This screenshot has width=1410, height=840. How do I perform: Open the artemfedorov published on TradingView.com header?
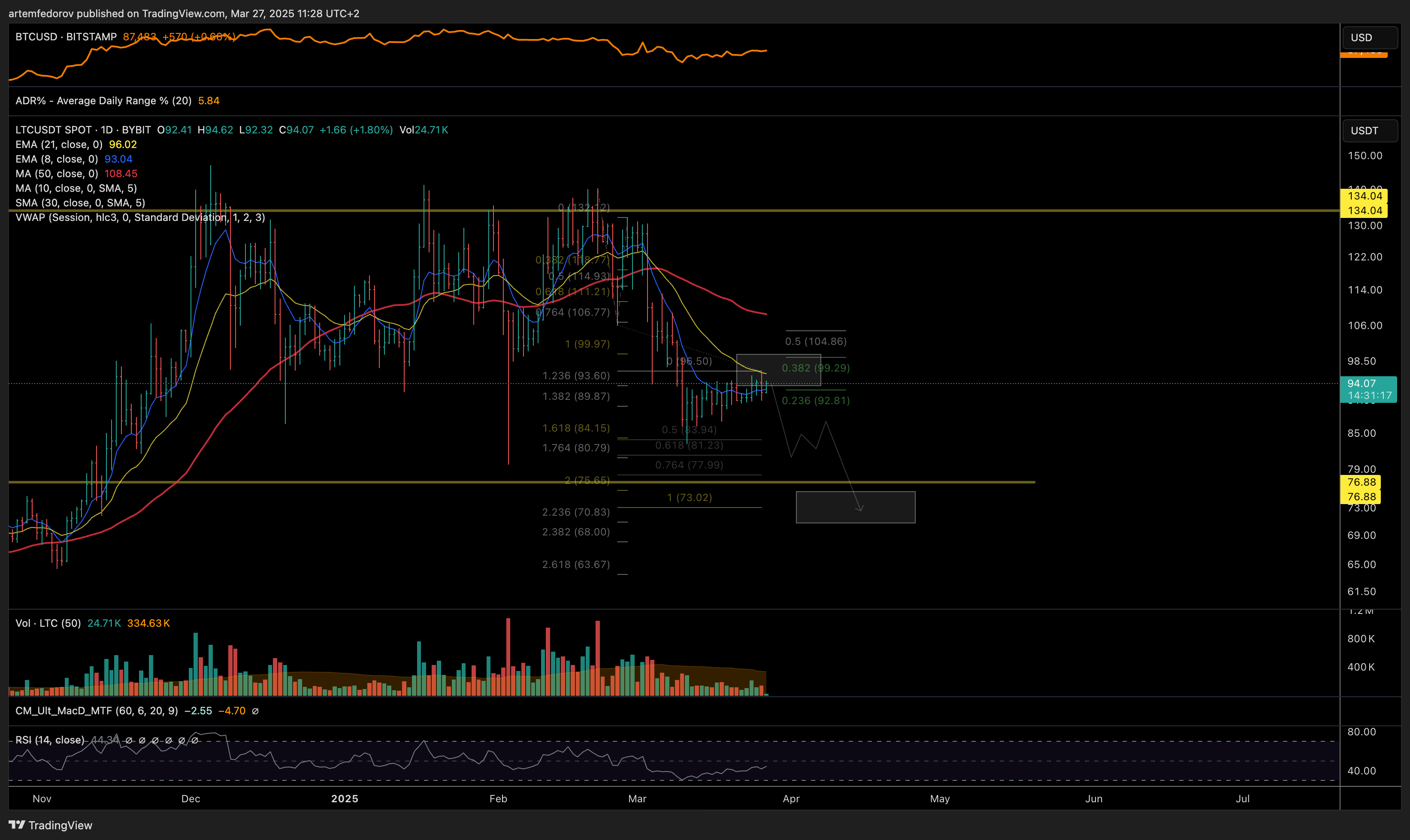click(184, 13)
